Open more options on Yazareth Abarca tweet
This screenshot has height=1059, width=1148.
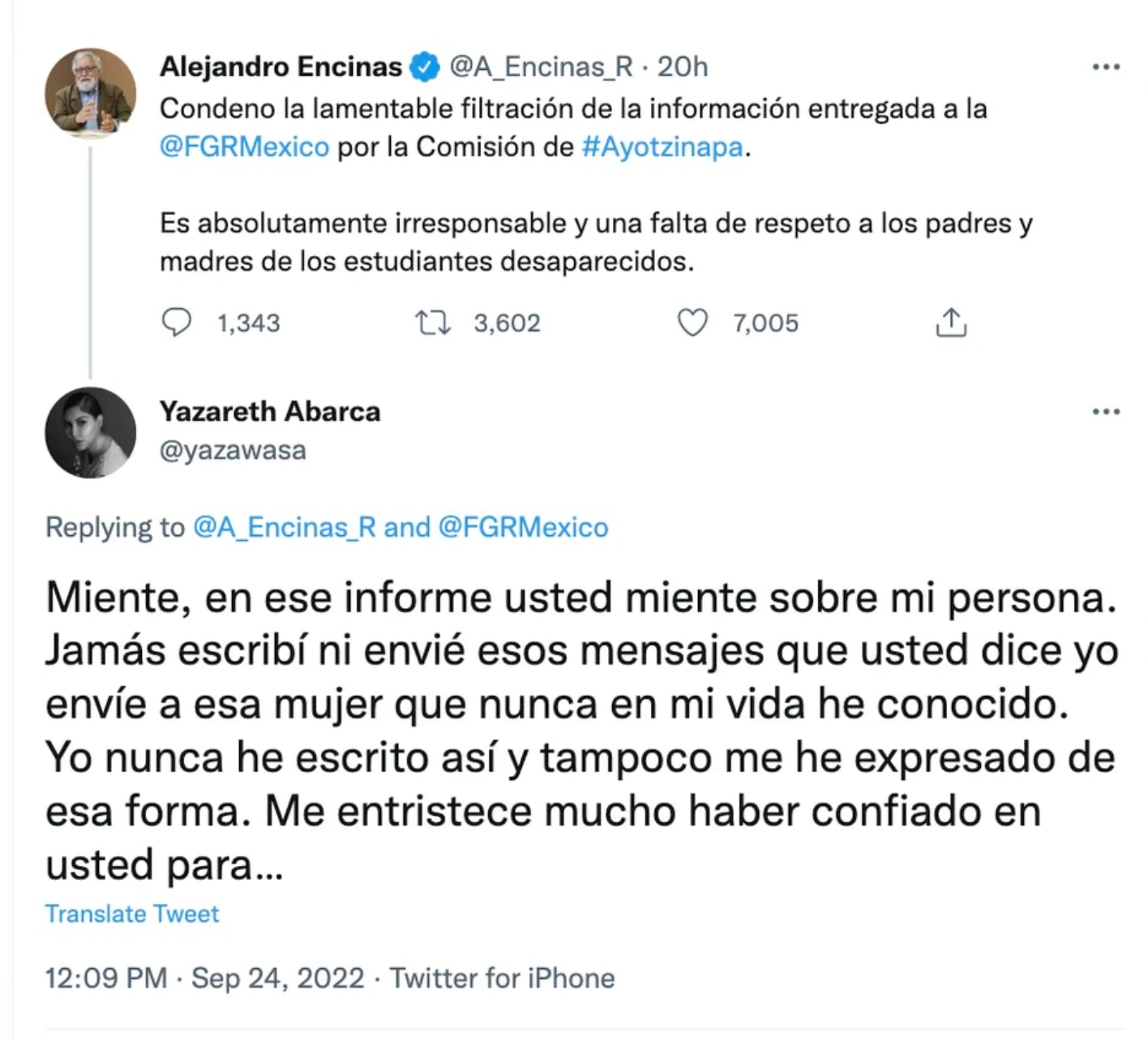pyautogui.click(x=1106, y=412)
